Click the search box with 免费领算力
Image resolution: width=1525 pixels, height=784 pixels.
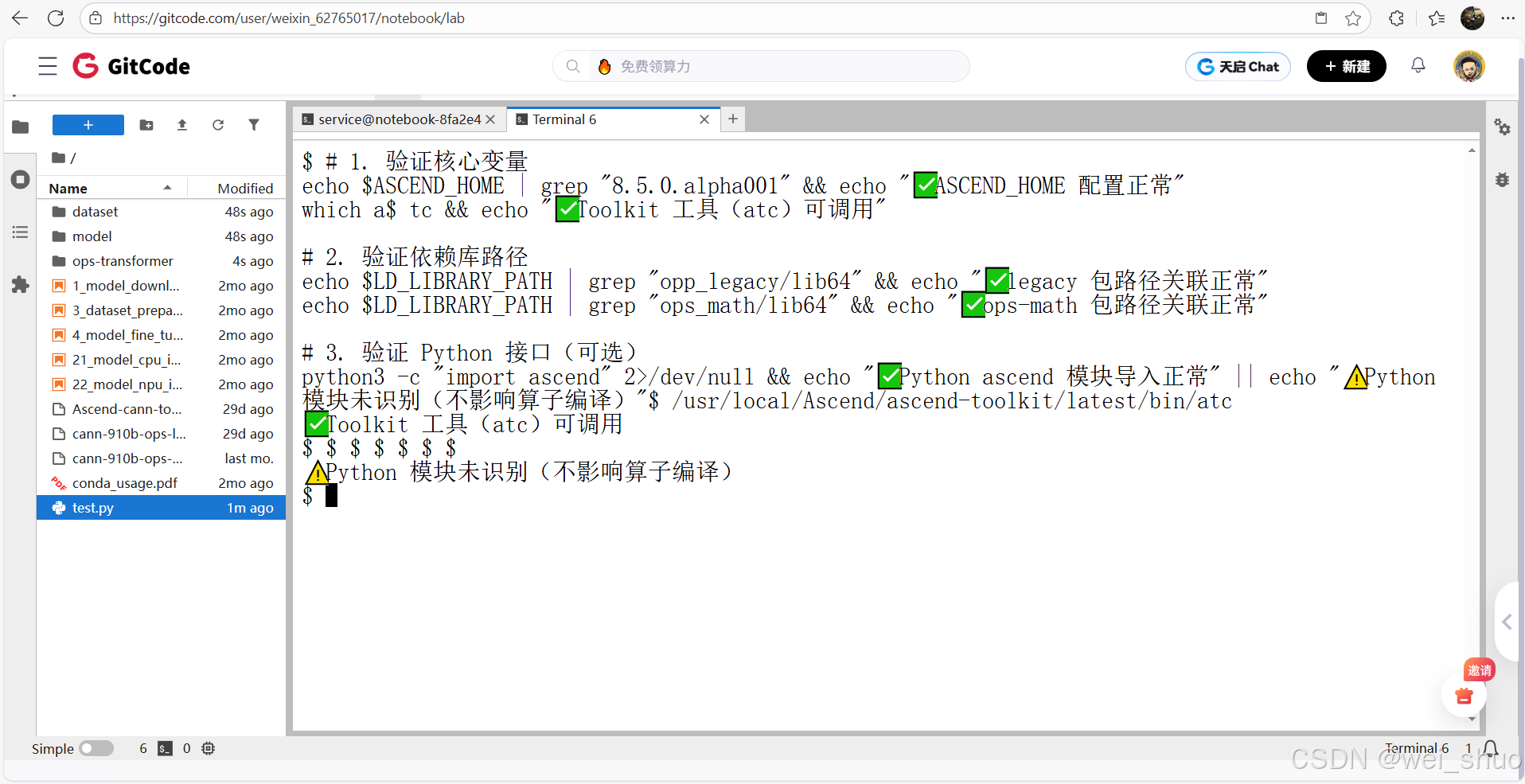pos(761,66)
